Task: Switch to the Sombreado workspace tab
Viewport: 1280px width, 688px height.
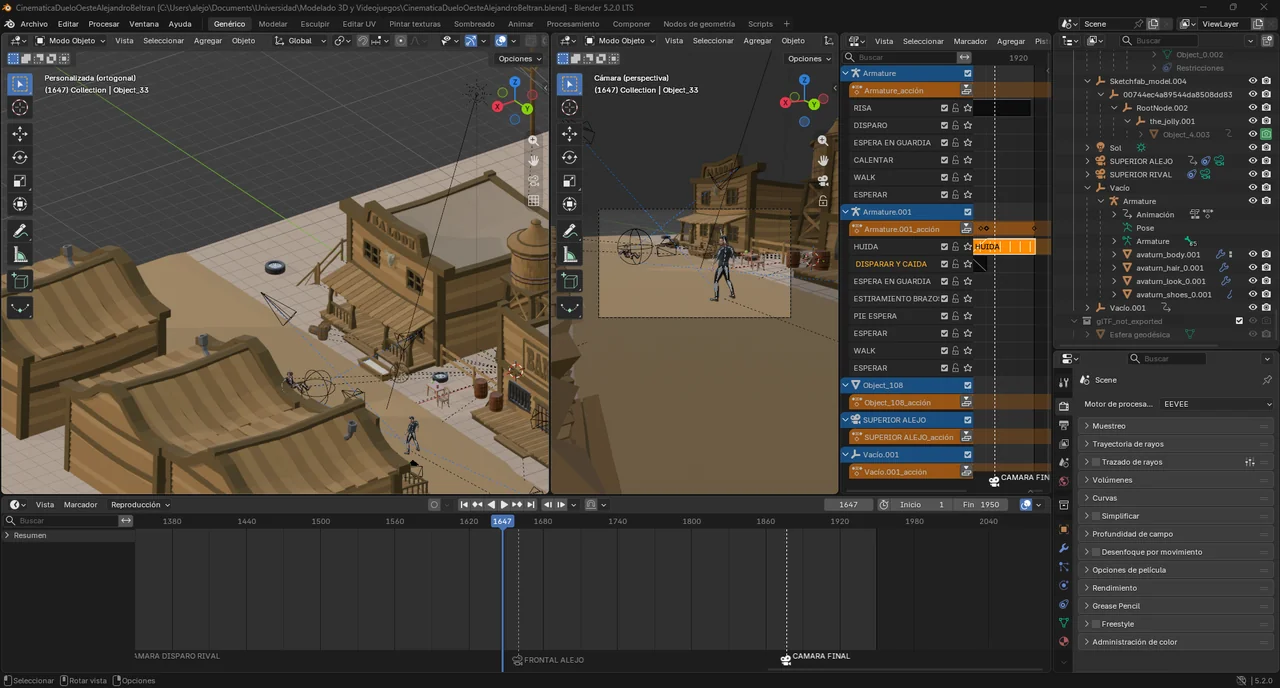Action: (x=474, y=24)
